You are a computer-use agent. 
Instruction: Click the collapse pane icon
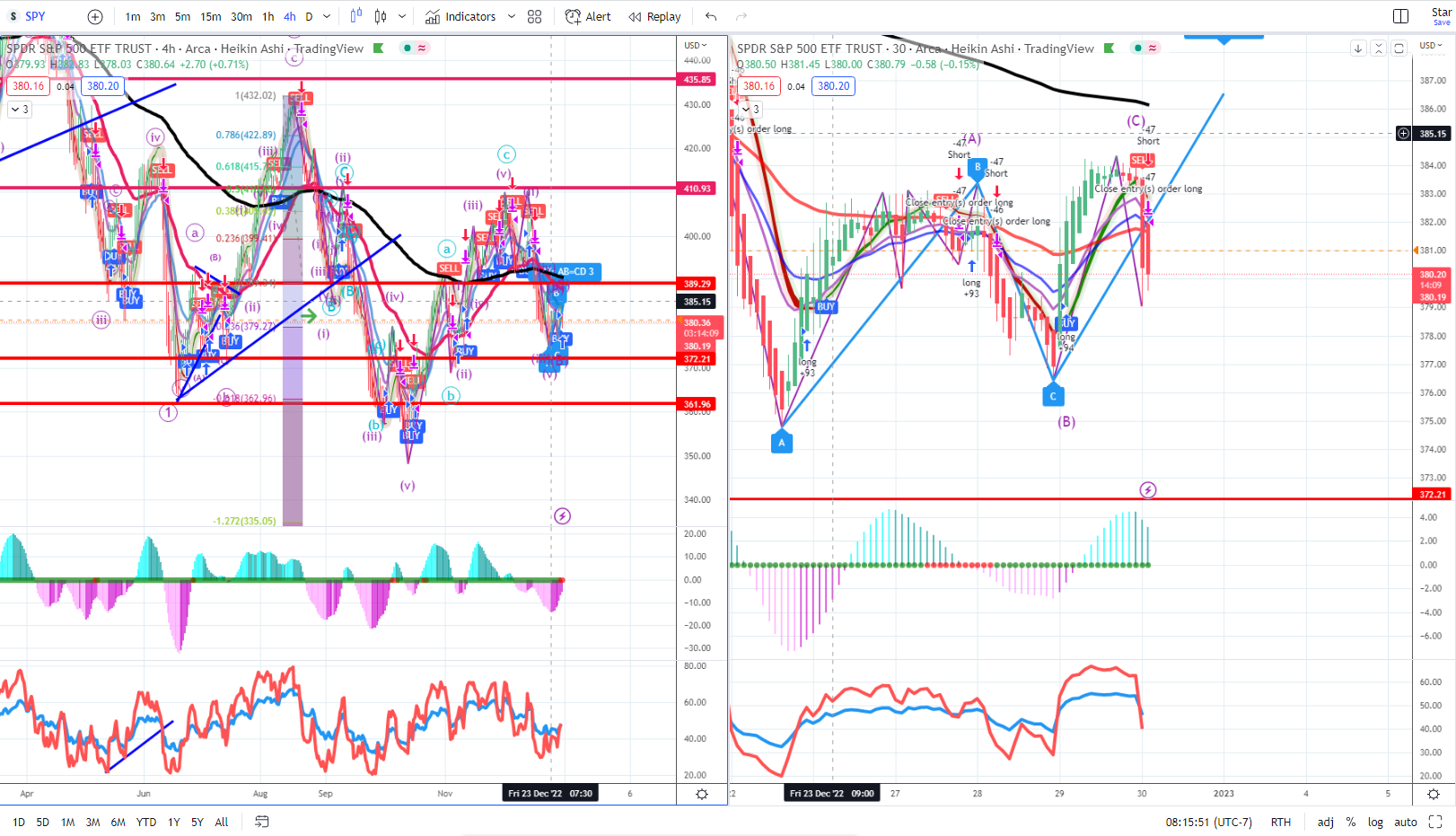[x=1379, y=48]
